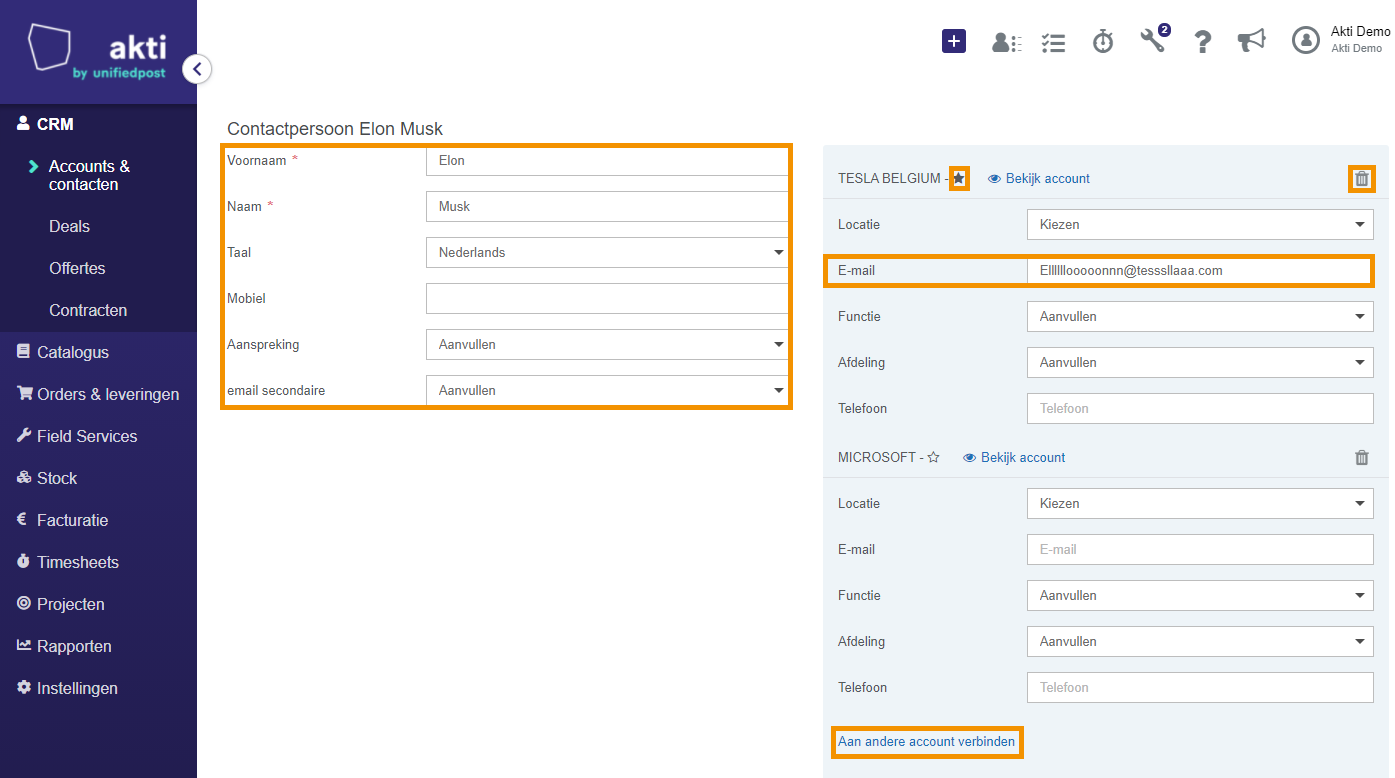Click the plus quick-add icon

pyautogui.click(x=954, y=41)
